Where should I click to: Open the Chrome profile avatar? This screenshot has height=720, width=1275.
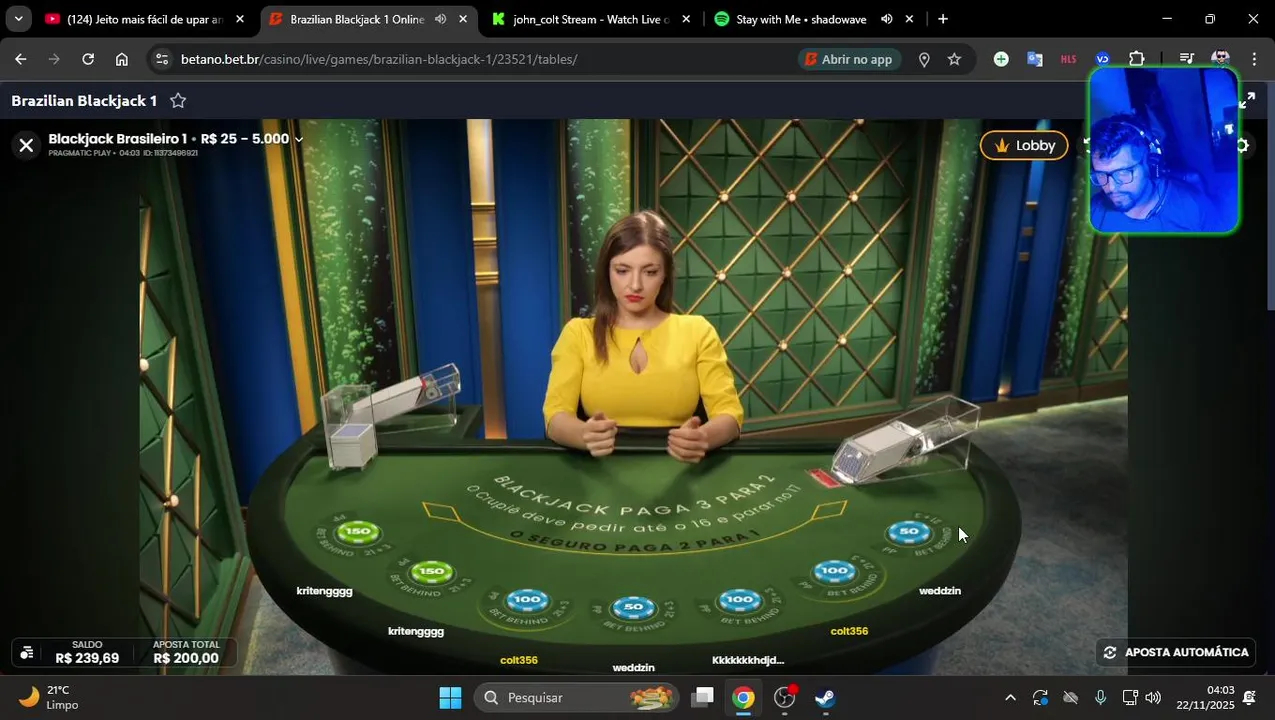(x=1220, y=59)
